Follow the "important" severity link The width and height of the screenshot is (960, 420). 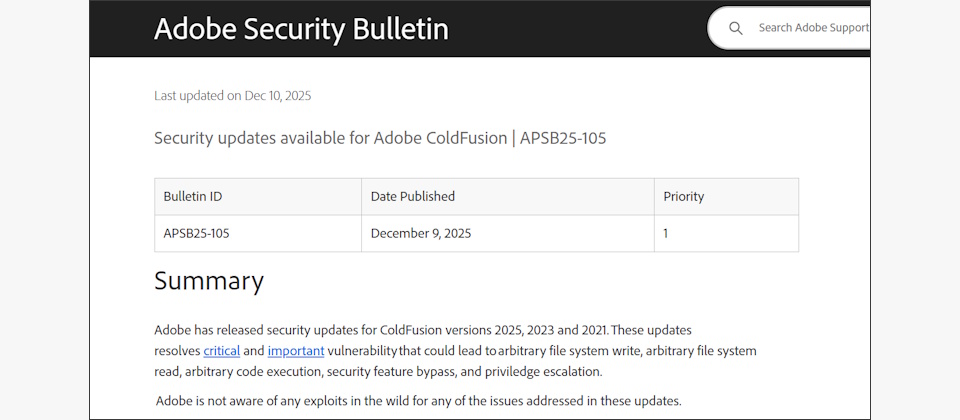(x=296, y=351)
